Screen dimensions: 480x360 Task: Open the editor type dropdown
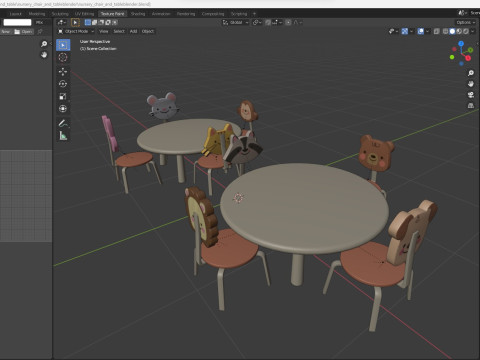[61, 22]
